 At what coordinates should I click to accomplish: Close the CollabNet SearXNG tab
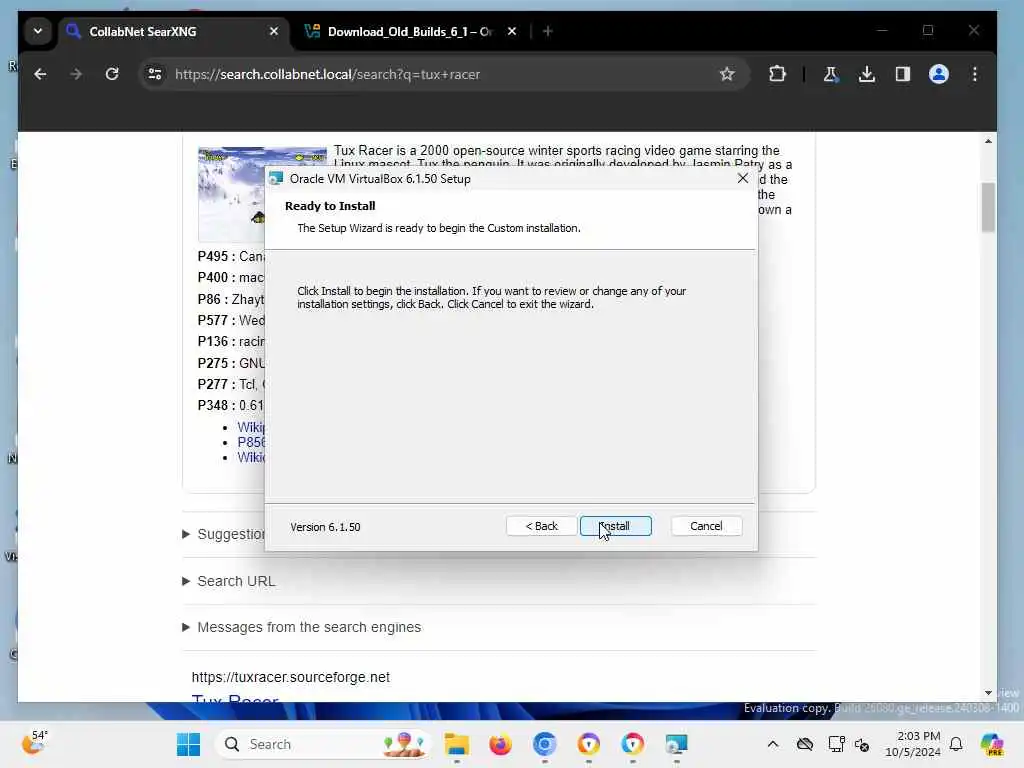tap(274, 31)
